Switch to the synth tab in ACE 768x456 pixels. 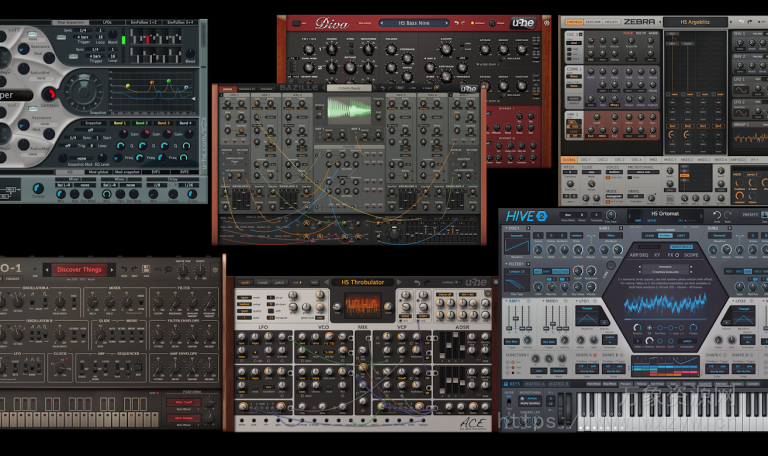[245, 282]
